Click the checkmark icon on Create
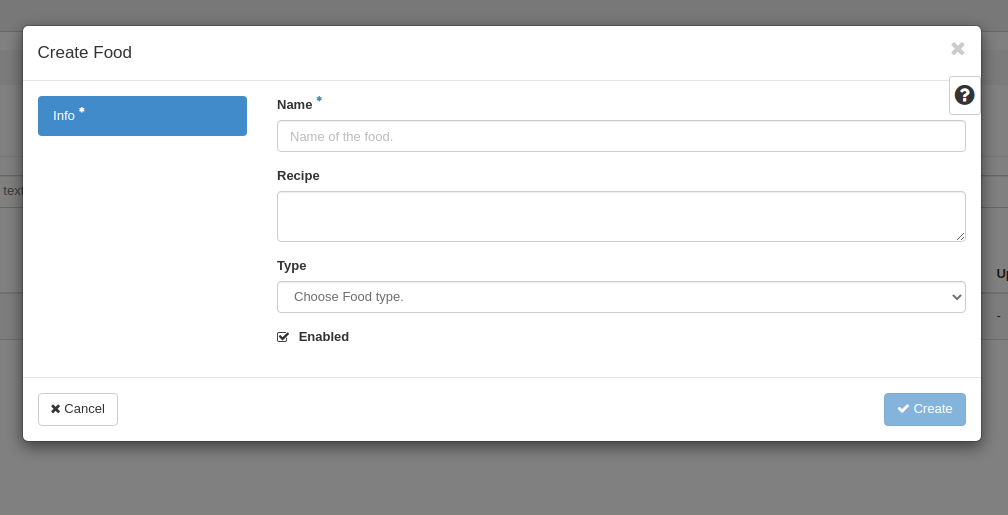 [x=903, y=409]
